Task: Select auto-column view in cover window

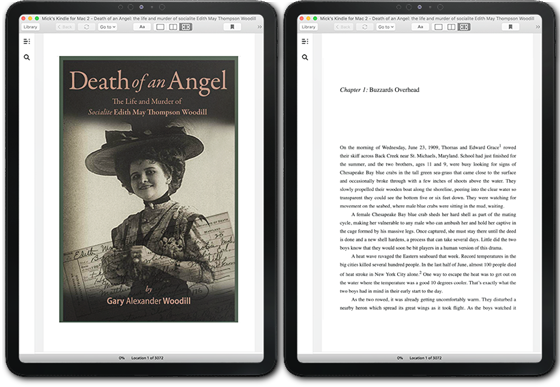Action: click(186, 27)
